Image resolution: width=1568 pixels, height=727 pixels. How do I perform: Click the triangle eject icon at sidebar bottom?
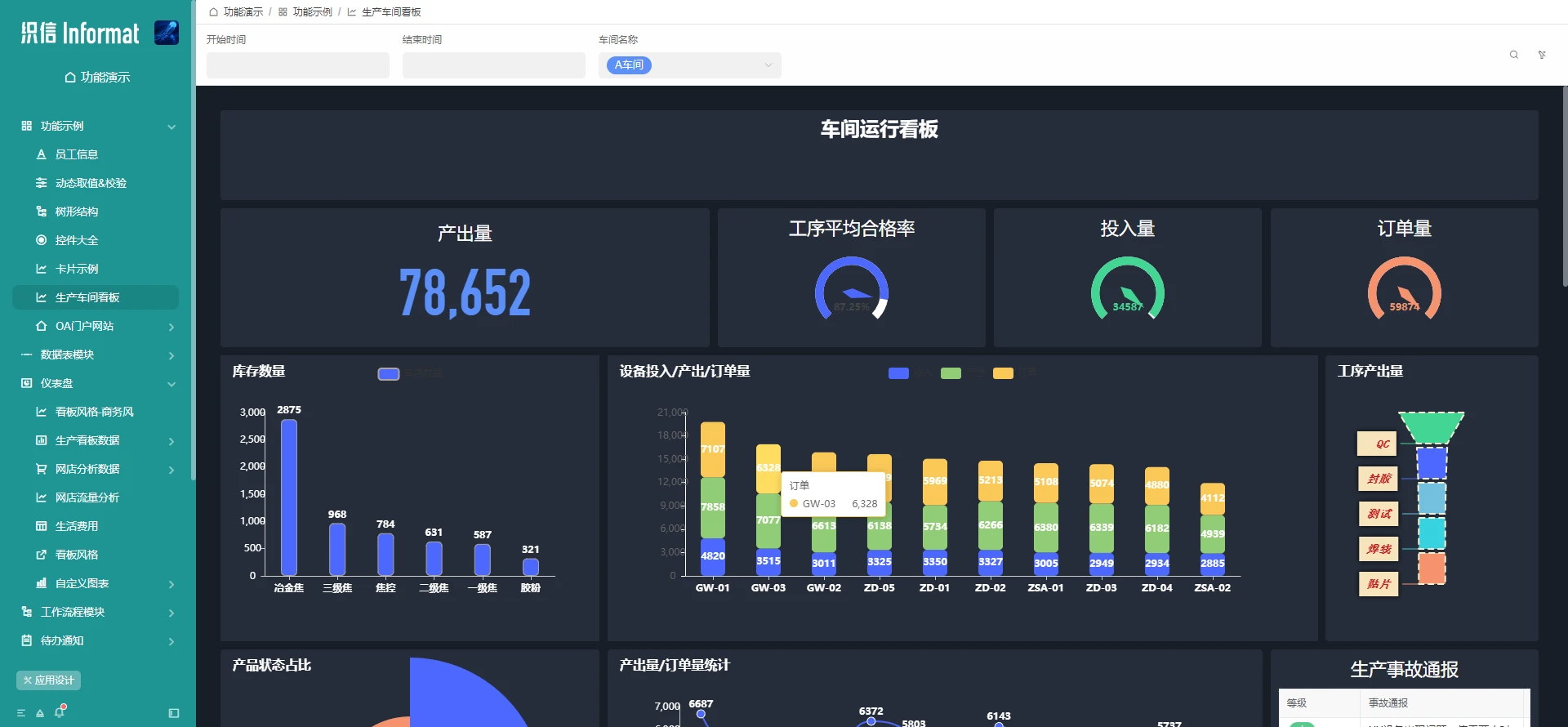(x=40, y=713)
